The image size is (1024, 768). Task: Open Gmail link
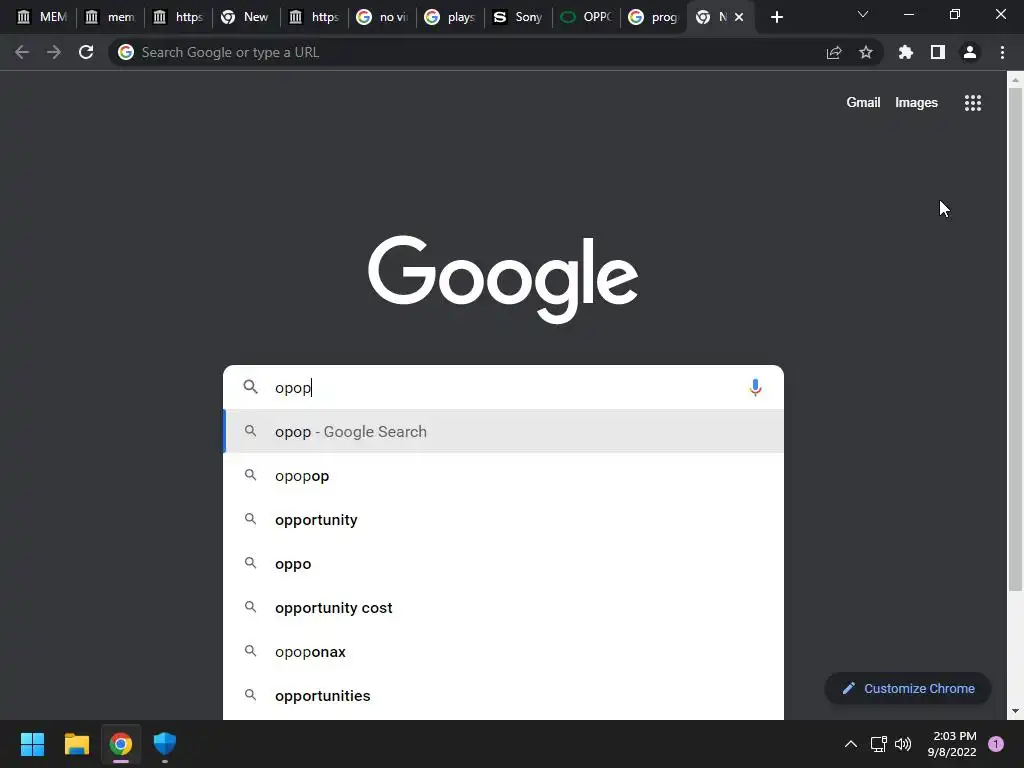863,103
